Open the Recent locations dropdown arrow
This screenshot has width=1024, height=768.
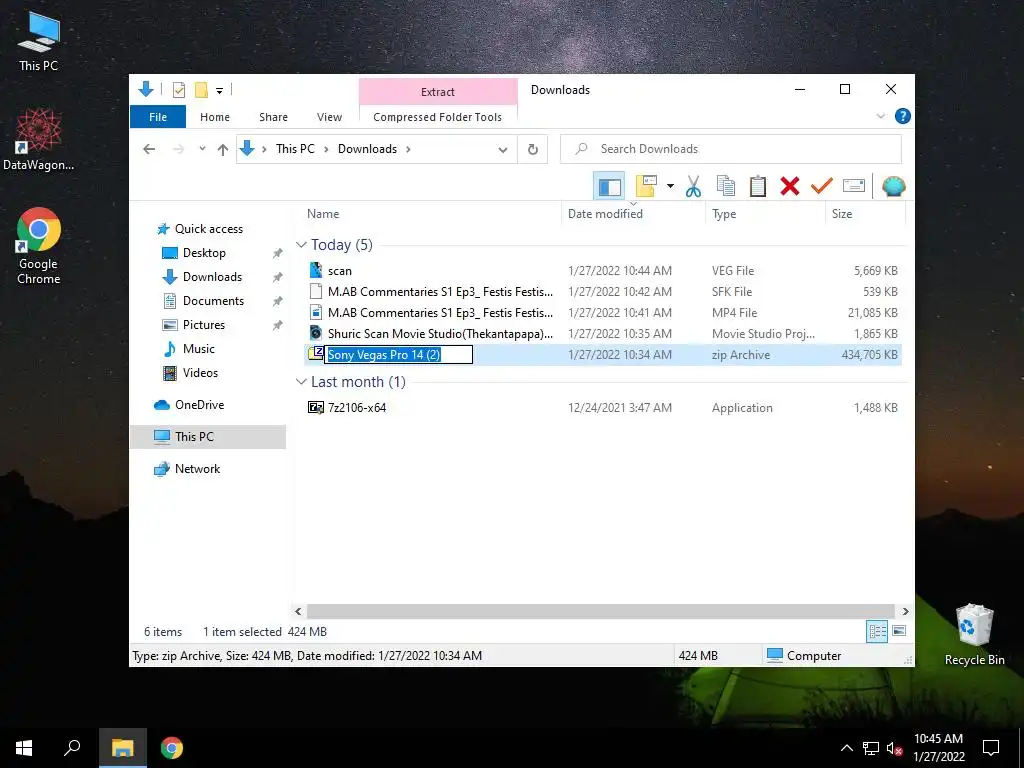tap(202, 149)
